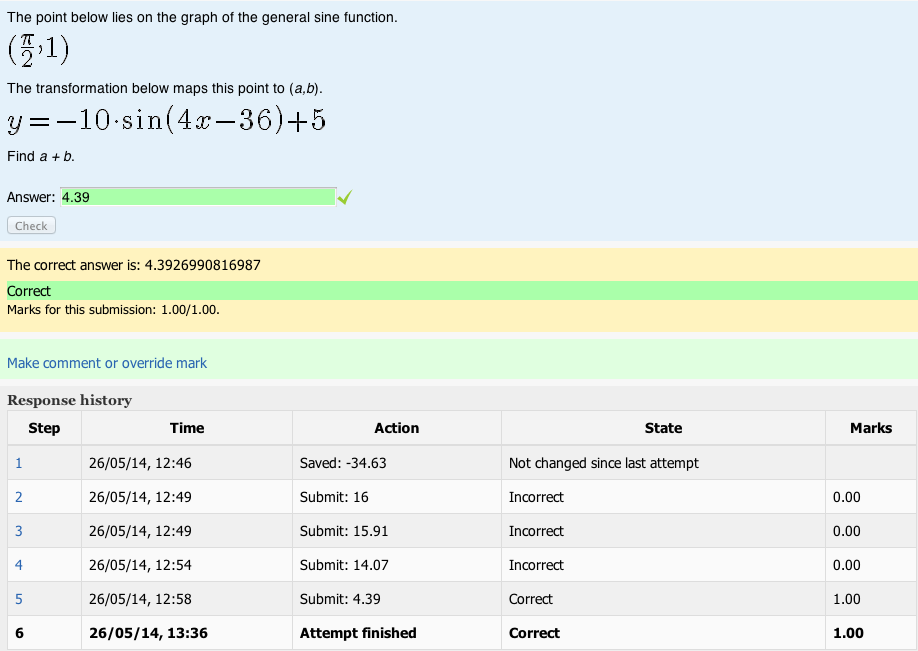
Task: Click the Marks column header
Action: click(871, 428)
